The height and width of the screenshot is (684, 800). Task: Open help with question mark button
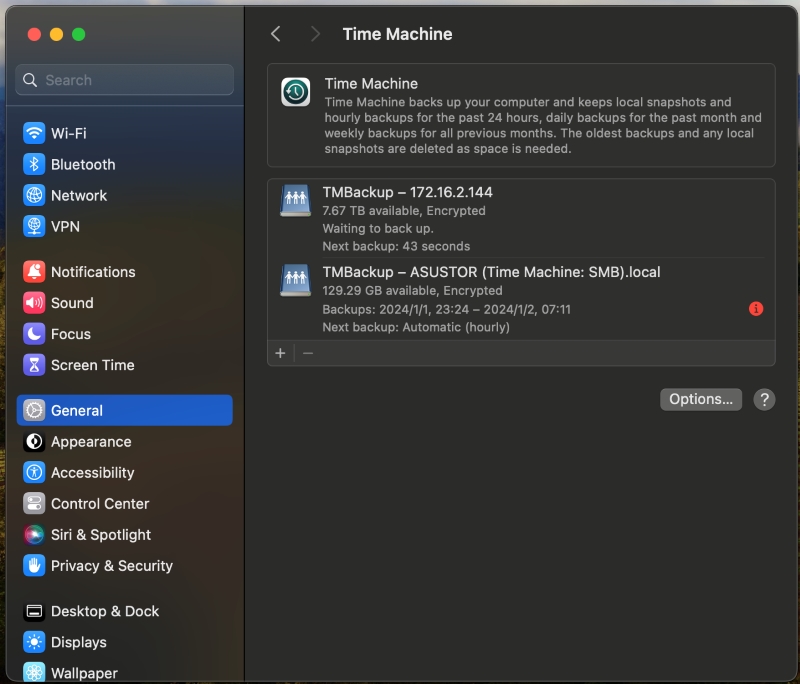point(764,399)
